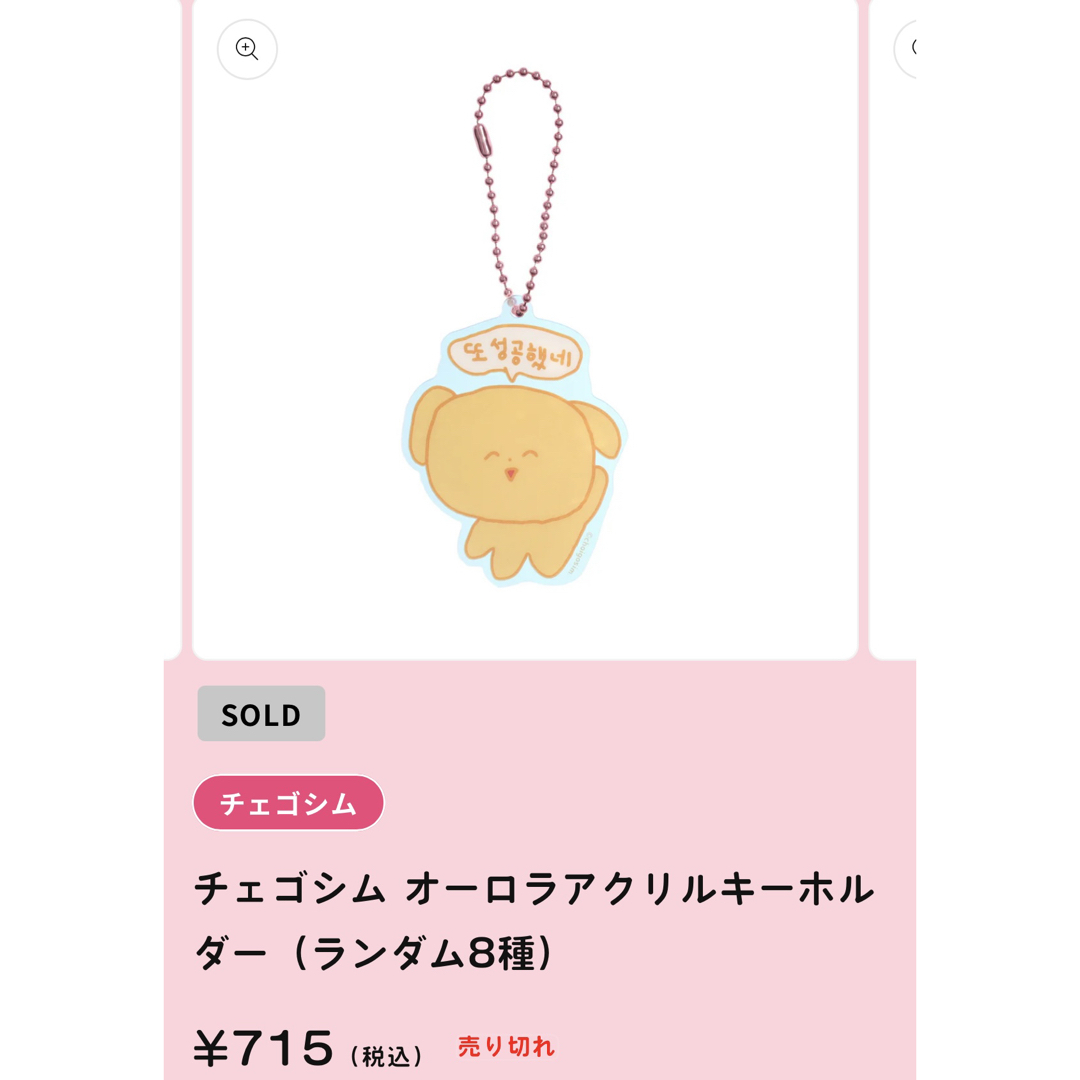The image size is (1080, 1080).
Task: Click the blank white area beside the keychain
Action: click(x=737, y=344)
